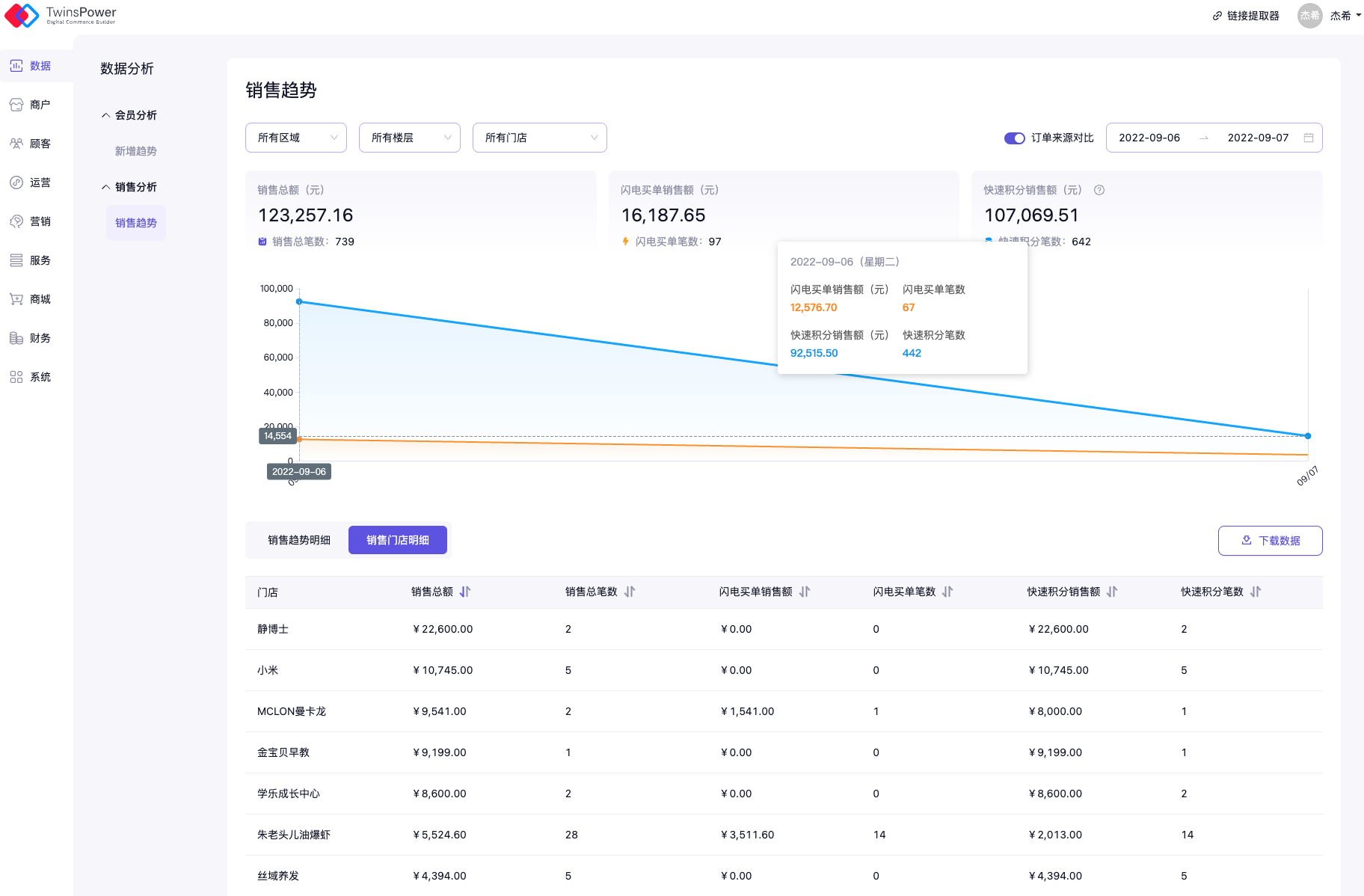
Task: Click the 链接提取器 link extractor icon
Action: pos(1217,16)
